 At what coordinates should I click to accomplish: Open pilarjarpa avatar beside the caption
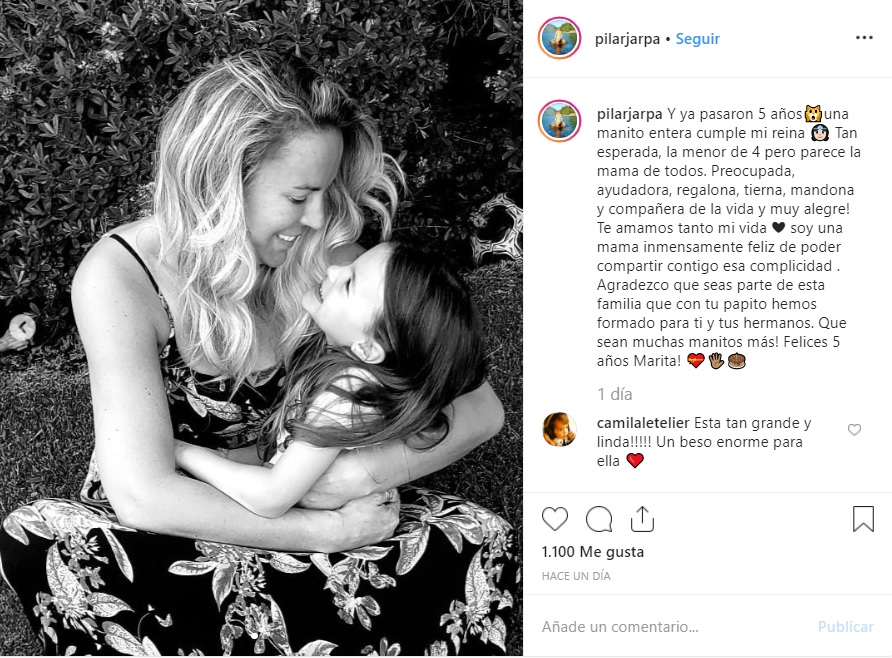tap(559, 121)
